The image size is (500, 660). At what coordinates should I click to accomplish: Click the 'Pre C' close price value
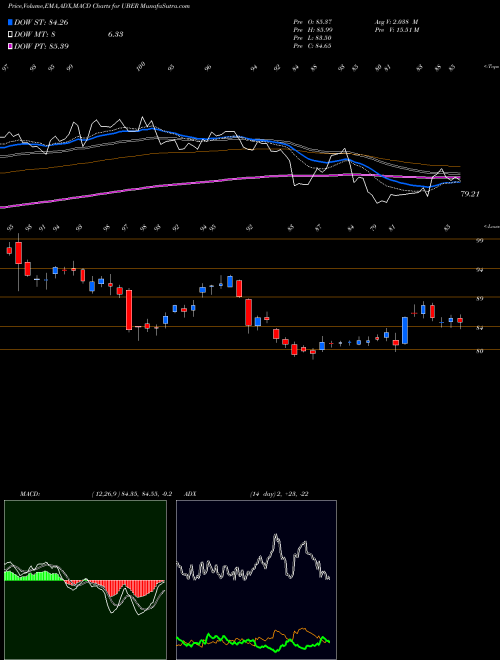click(x=312, y=46)
